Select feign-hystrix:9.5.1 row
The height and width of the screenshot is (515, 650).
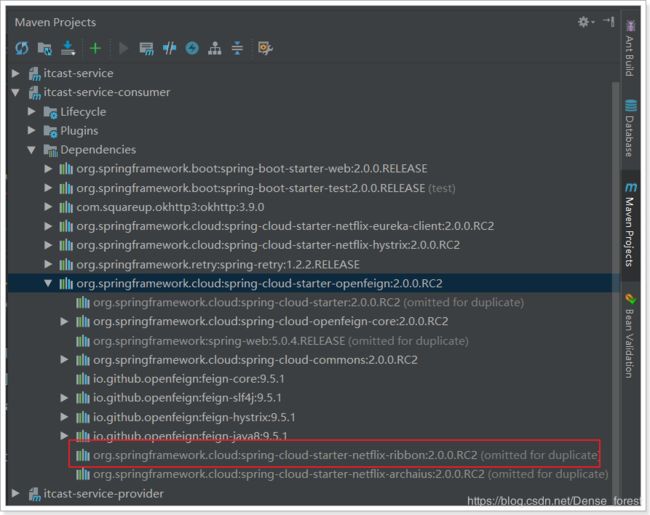[x=309, y=417]
